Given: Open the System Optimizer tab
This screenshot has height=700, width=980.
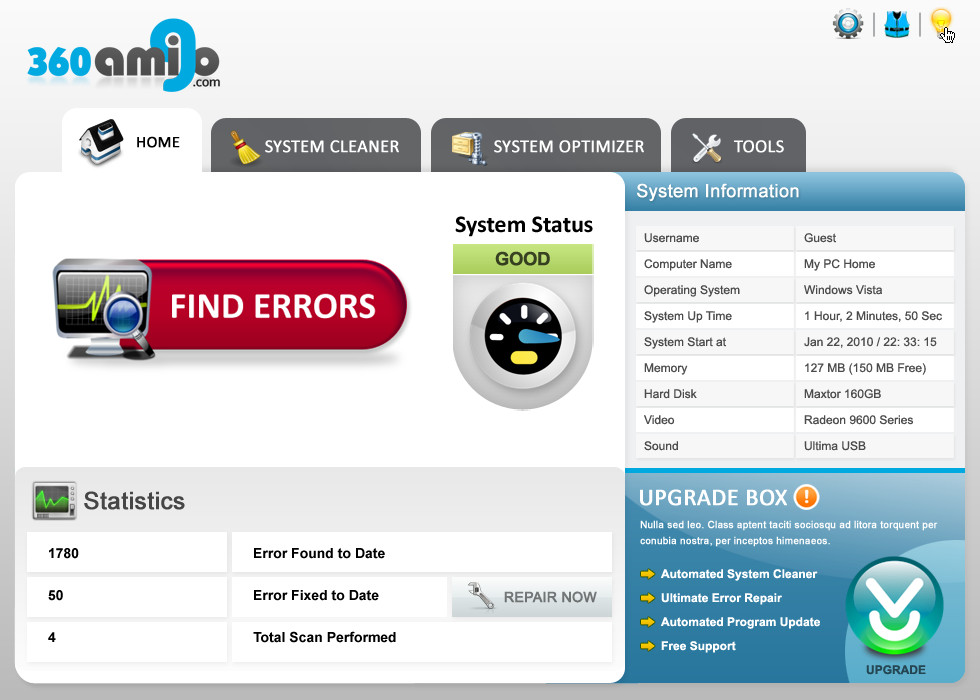Looking at the screenshot, I should pos(546,146).
